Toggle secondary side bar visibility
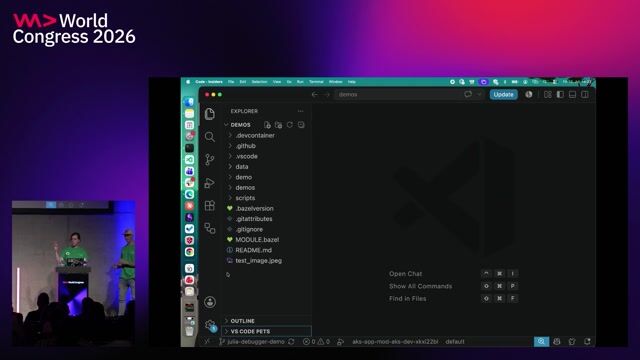This screenshot has width=640, height=360. pyautogui.click(x=585, y=94)
